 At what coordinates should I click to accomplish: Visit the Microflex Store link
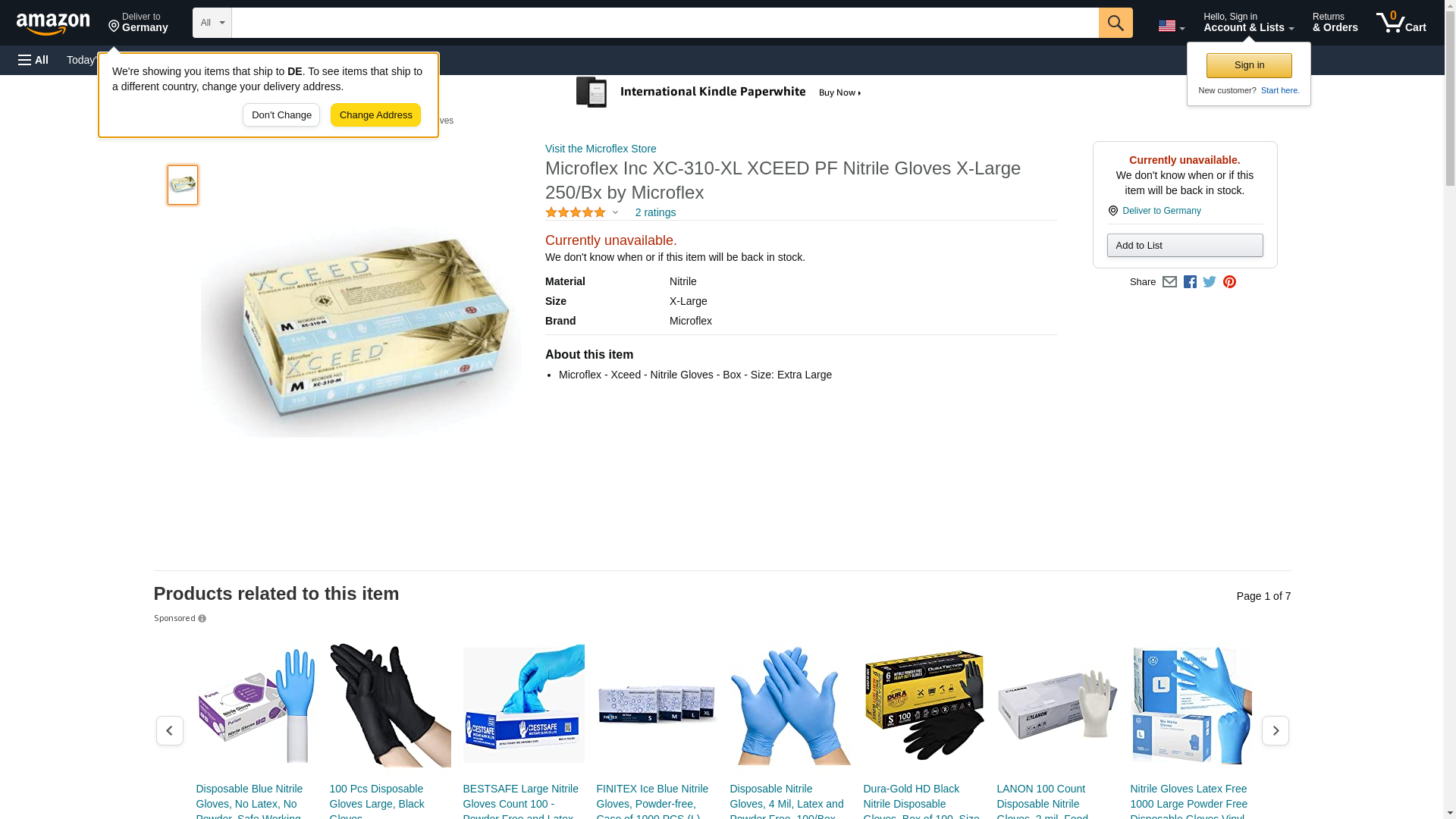[601, 149]
